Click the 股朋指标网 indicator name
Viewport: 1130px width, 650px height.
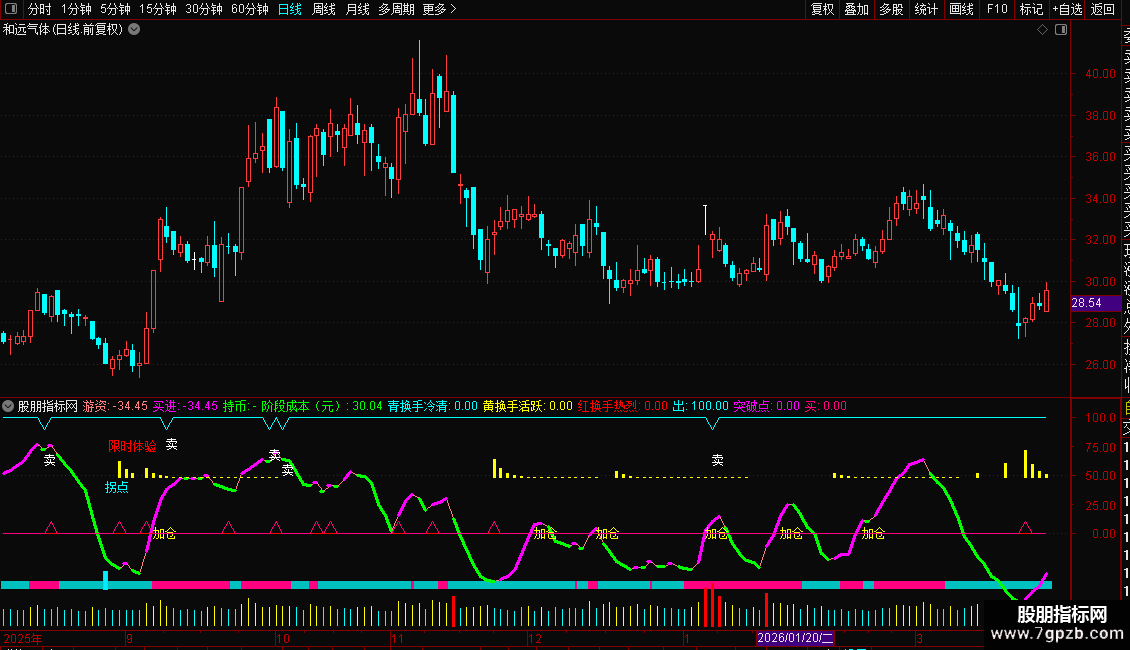tap(48, 406)
